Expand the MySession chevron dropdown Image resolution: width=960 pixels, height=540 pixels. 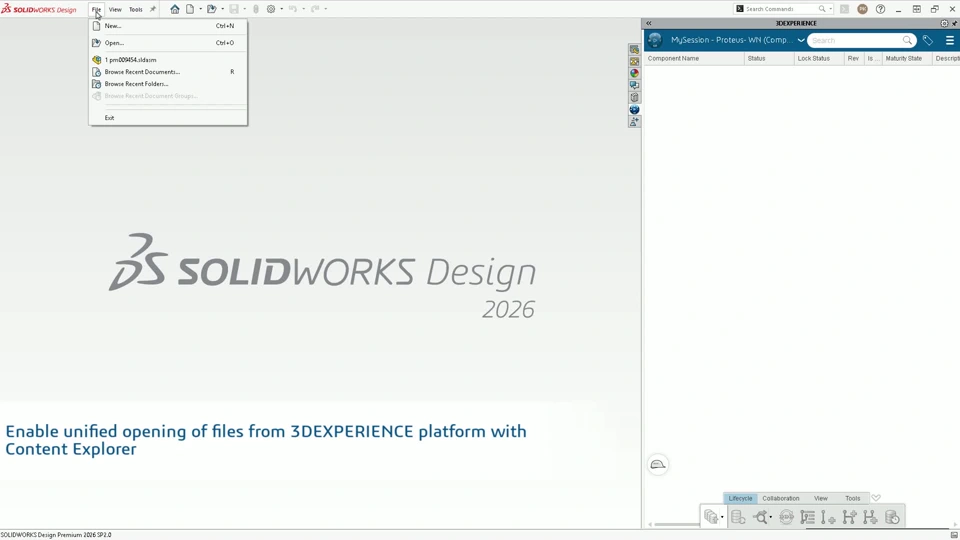point(800,40)
